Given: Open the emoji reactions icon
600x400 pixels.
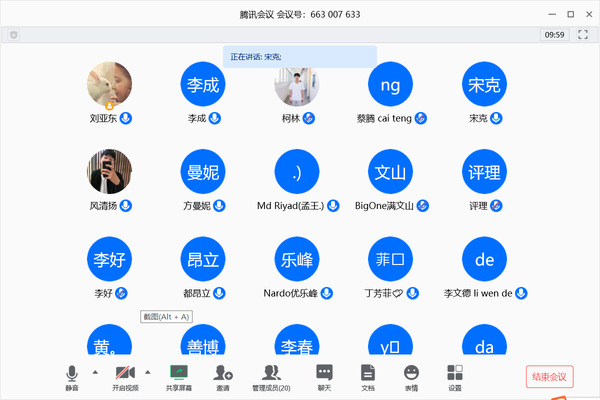Looking at the screenshot, I should tap(411, 373).
